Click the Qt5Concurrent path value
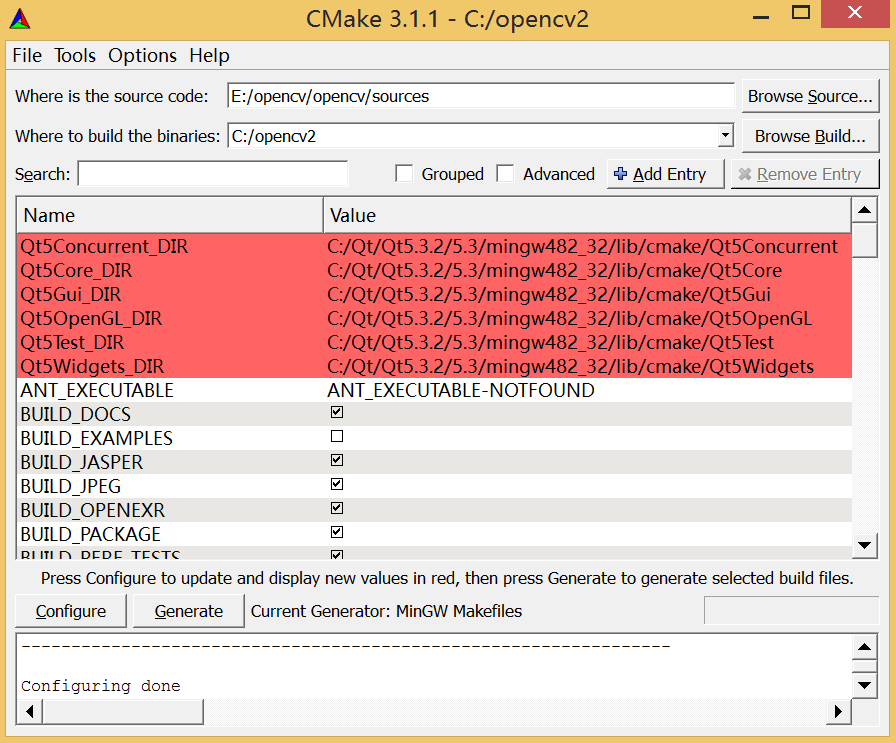The width and height of the screenshot is (896, 743). (x=582, y=246)
